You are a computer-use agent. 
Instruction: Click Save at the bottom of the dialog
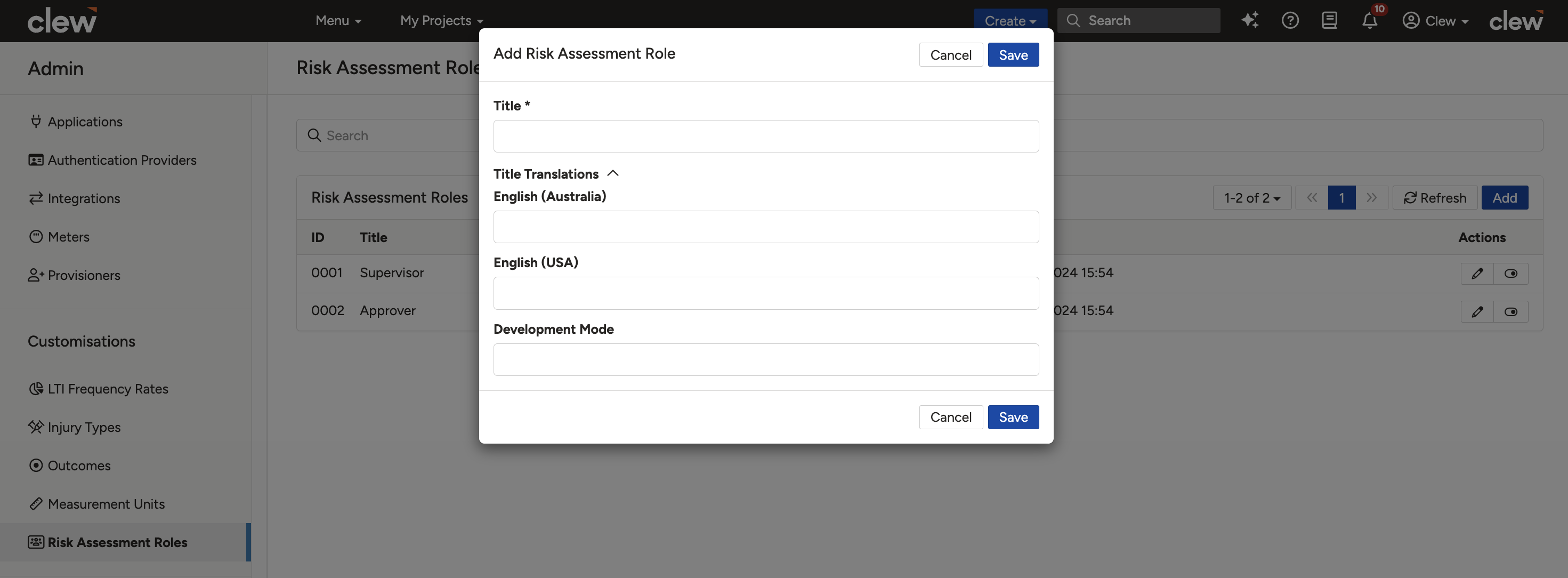[x=1013, y=417]
